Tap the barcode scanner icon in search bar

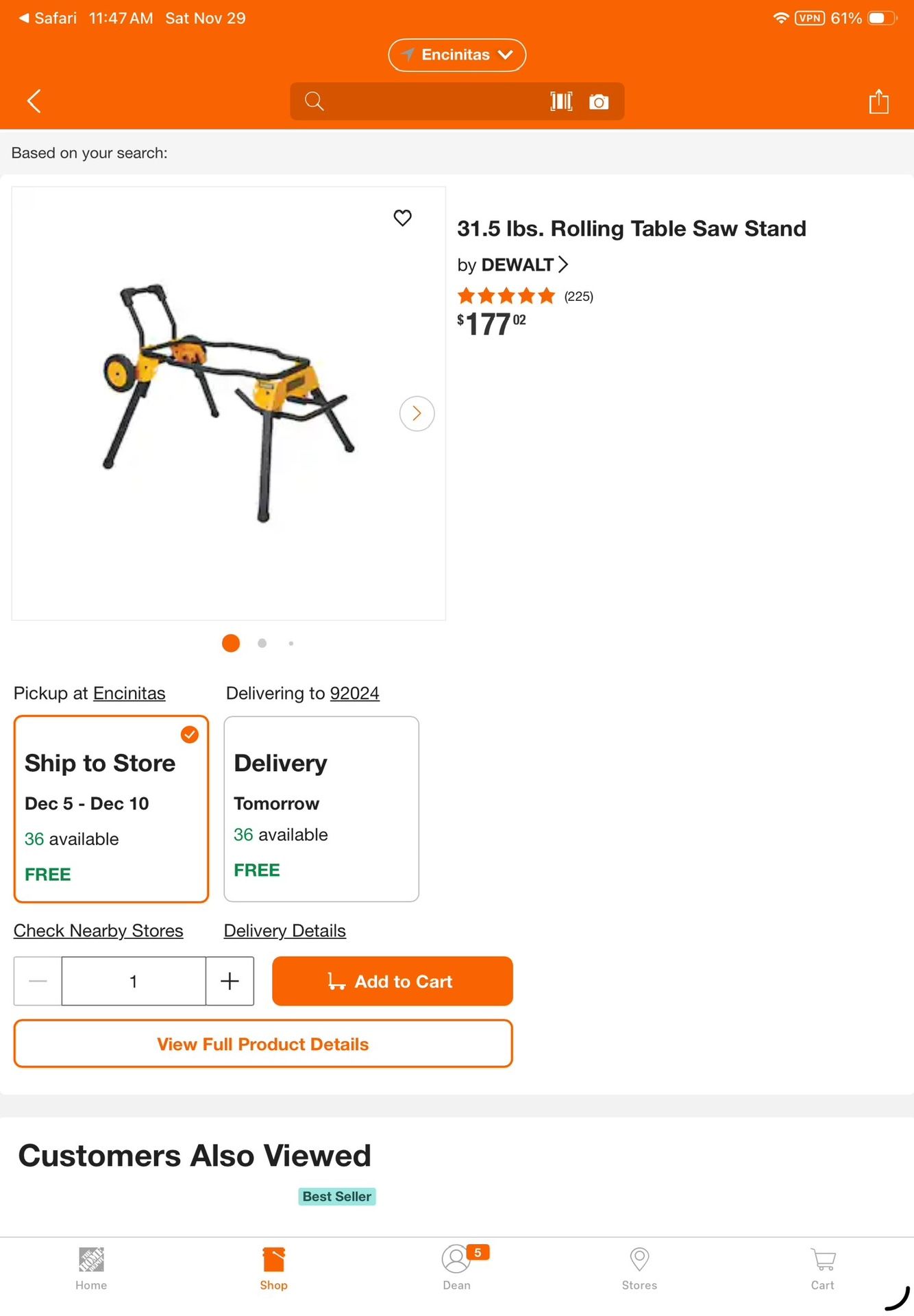pyautogui.click(x=561, y=101)
